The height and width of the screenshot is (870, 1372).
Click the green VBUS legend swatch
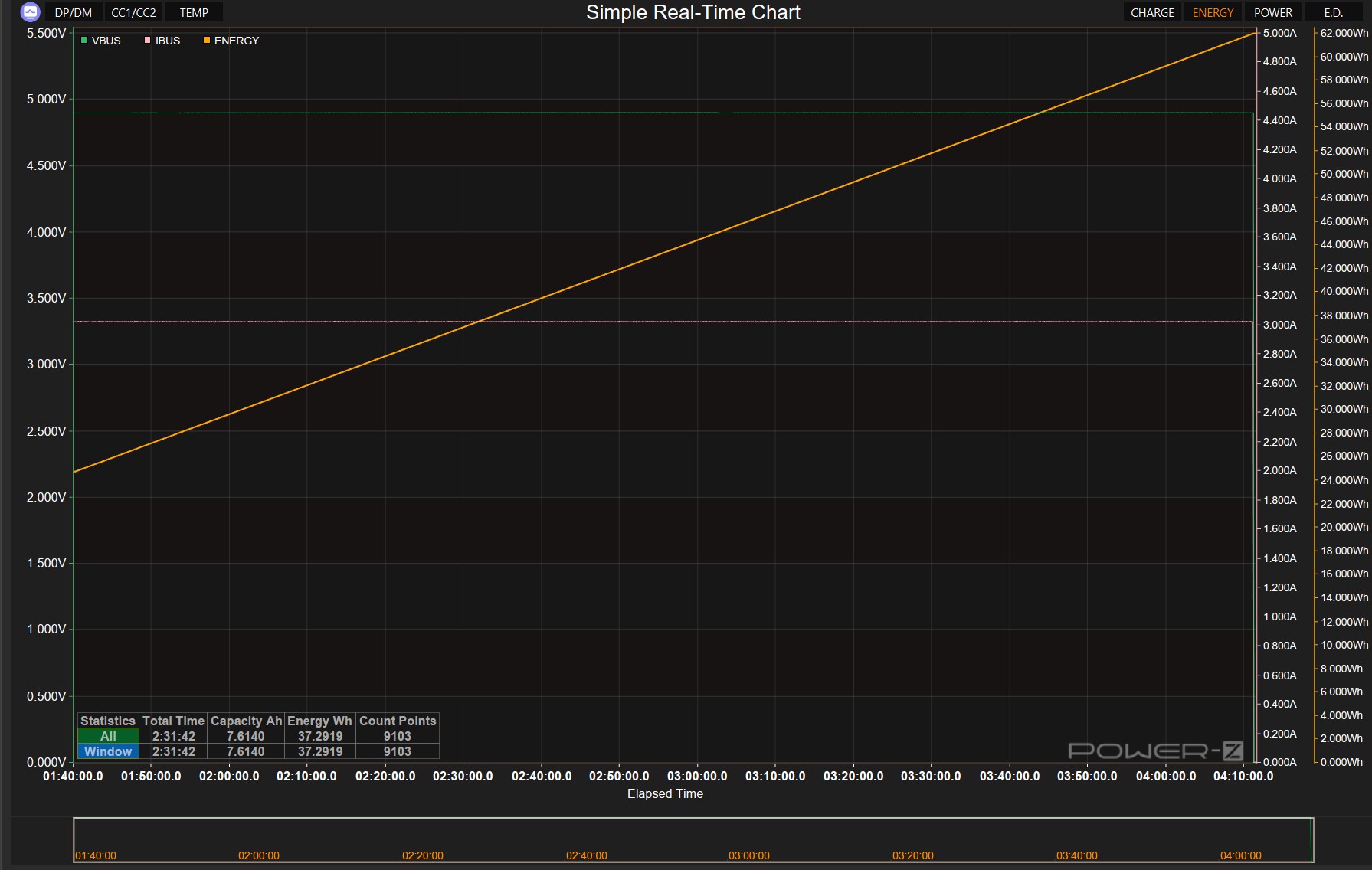click(84, 41)
